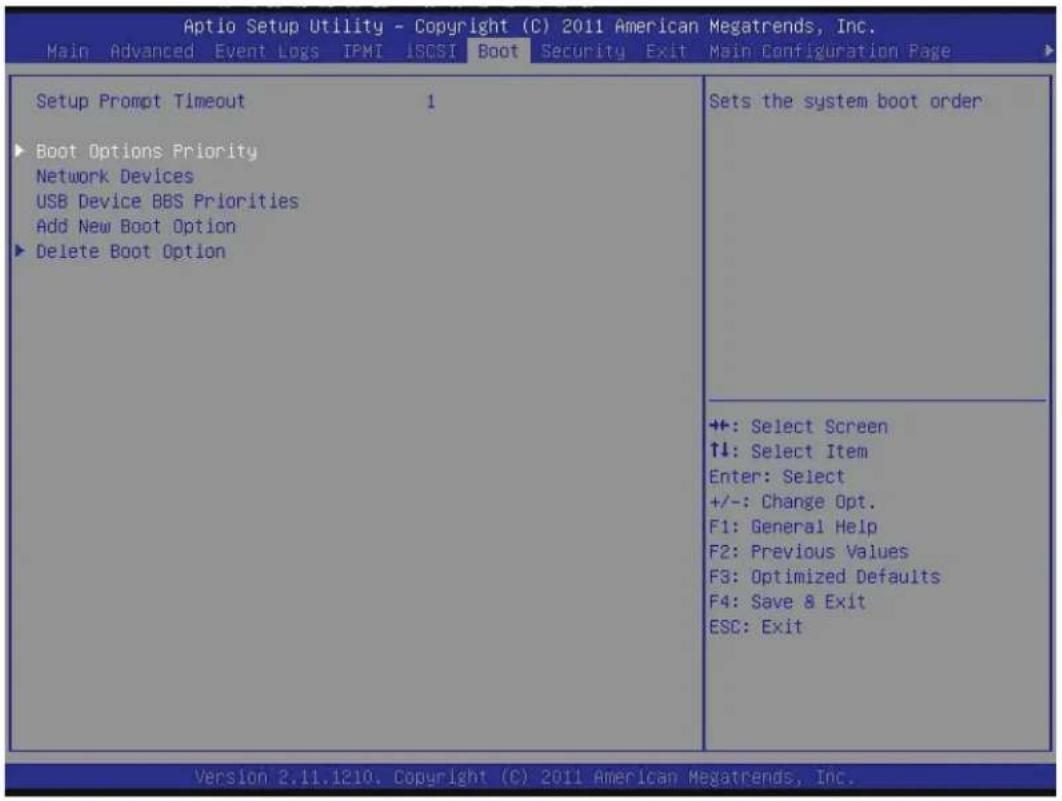Expand arrow beside Boot Options Priority
1062x801 pixels.
coord(20,150)
